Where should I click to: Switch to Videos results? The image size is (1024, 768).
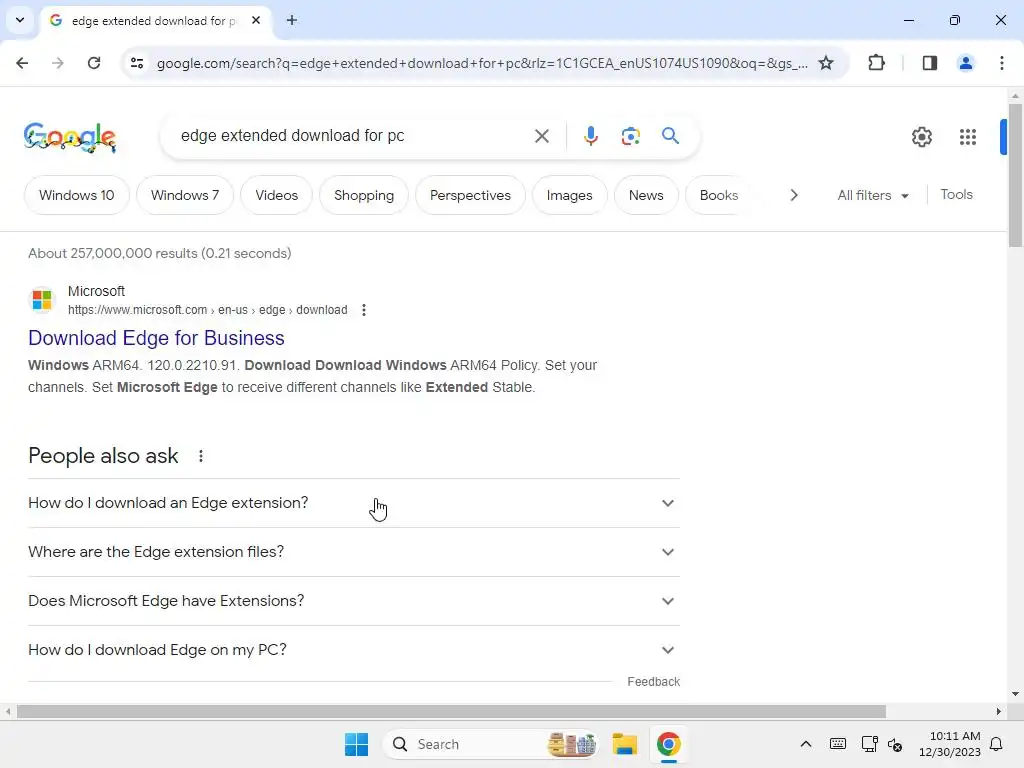(x=276, y=195)
